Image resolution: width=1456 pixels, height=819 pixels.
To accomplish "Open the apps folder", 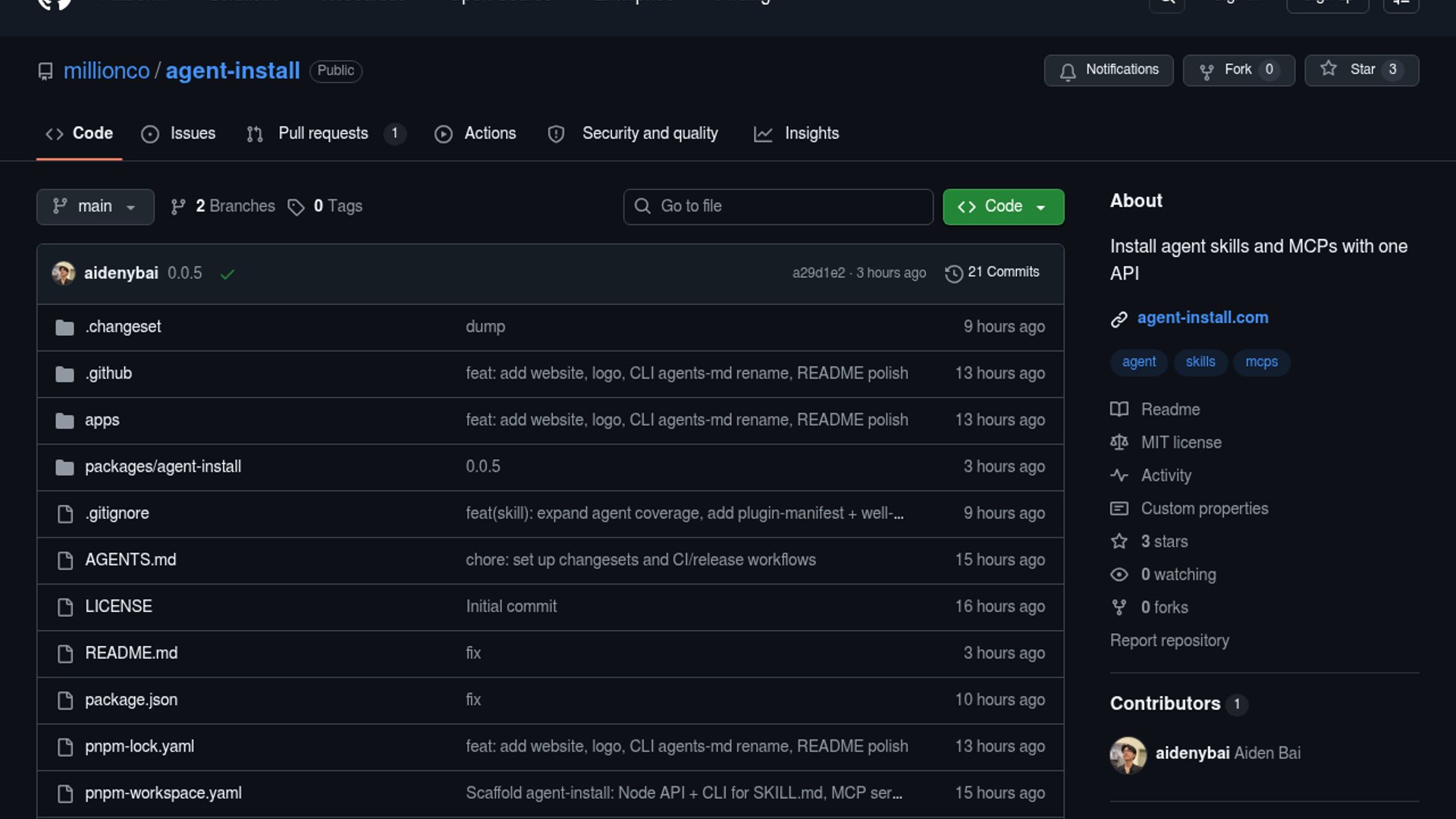I will (x=102, y=420).
